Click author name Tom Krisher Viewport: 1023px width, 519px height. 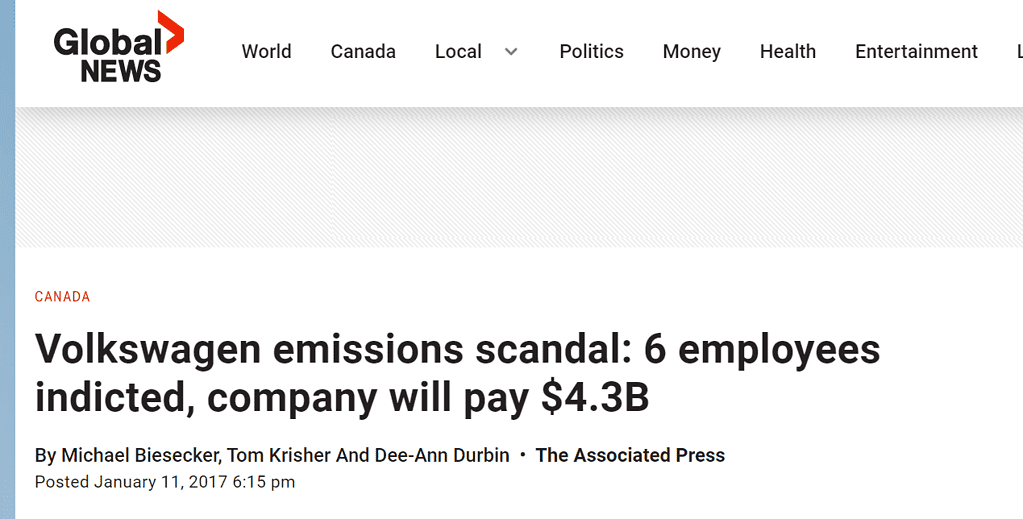point(279,455)
